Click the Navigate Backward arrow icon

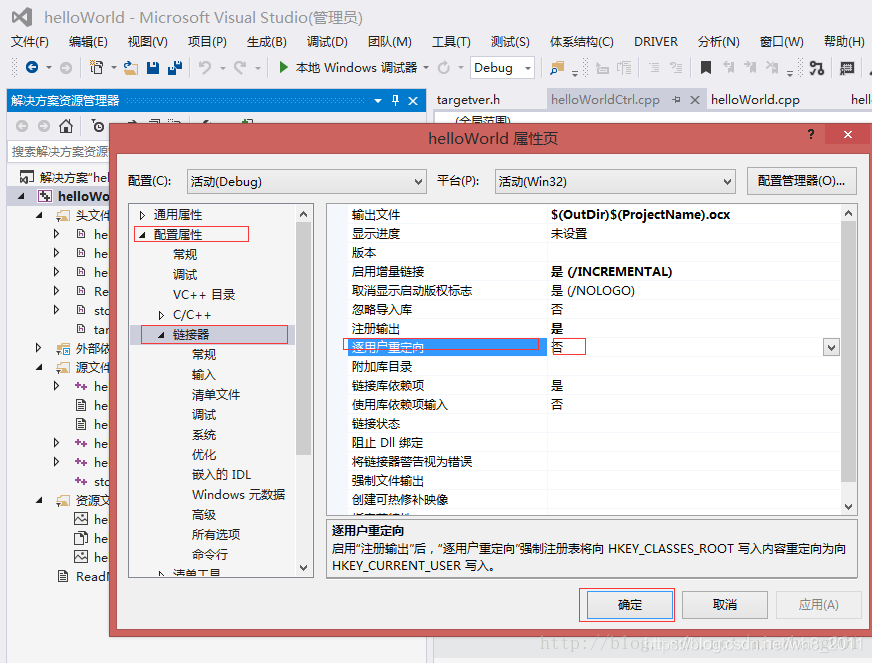(x=32, y=67)
